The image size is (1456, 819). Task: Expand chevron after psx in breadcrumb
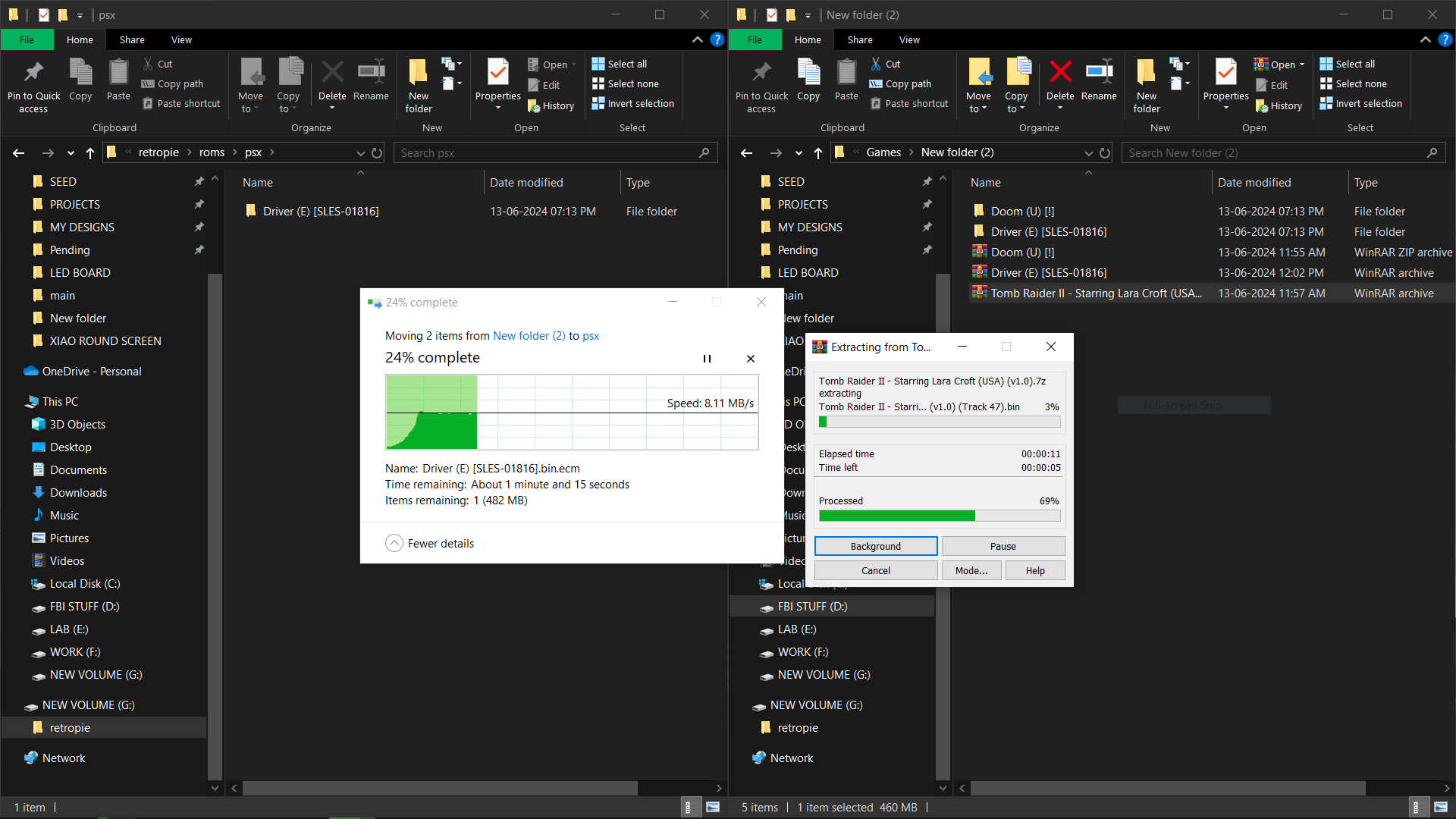tap(272, 152)
